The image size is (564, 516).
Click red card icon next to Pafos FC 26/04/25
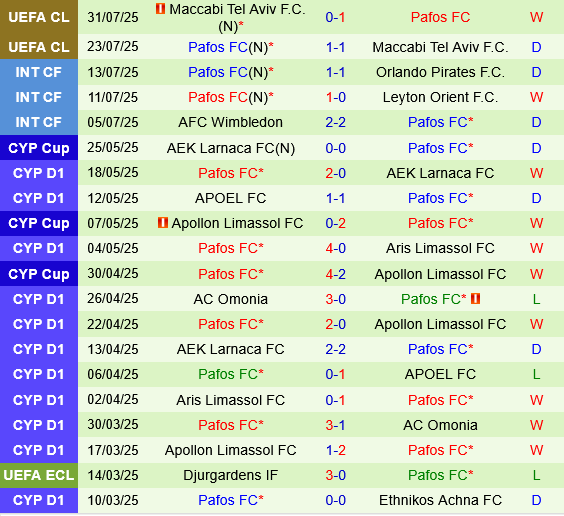point(476,298)
